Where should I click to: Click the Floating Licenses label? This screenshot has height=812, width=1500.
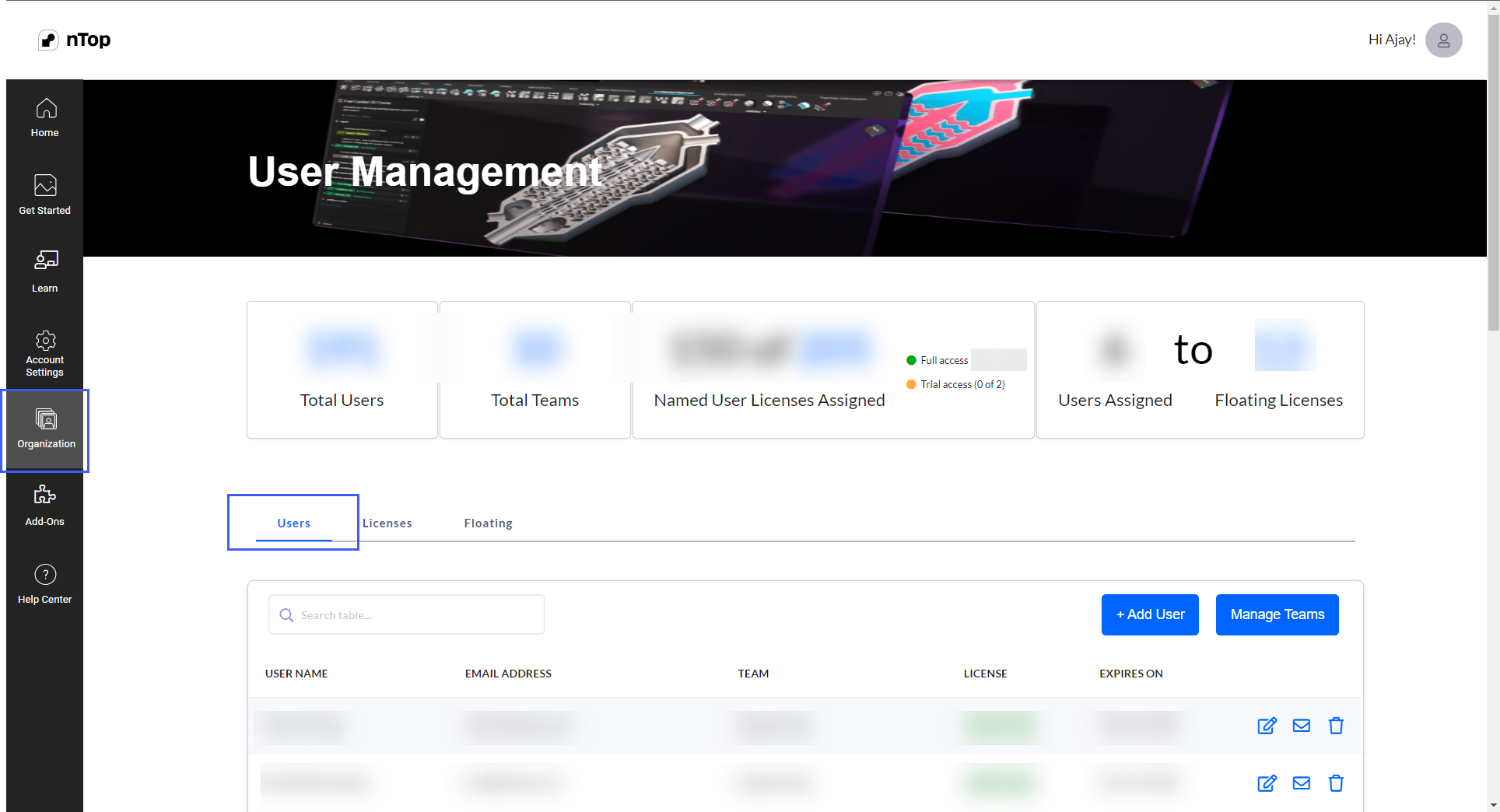coord(1278,401)
